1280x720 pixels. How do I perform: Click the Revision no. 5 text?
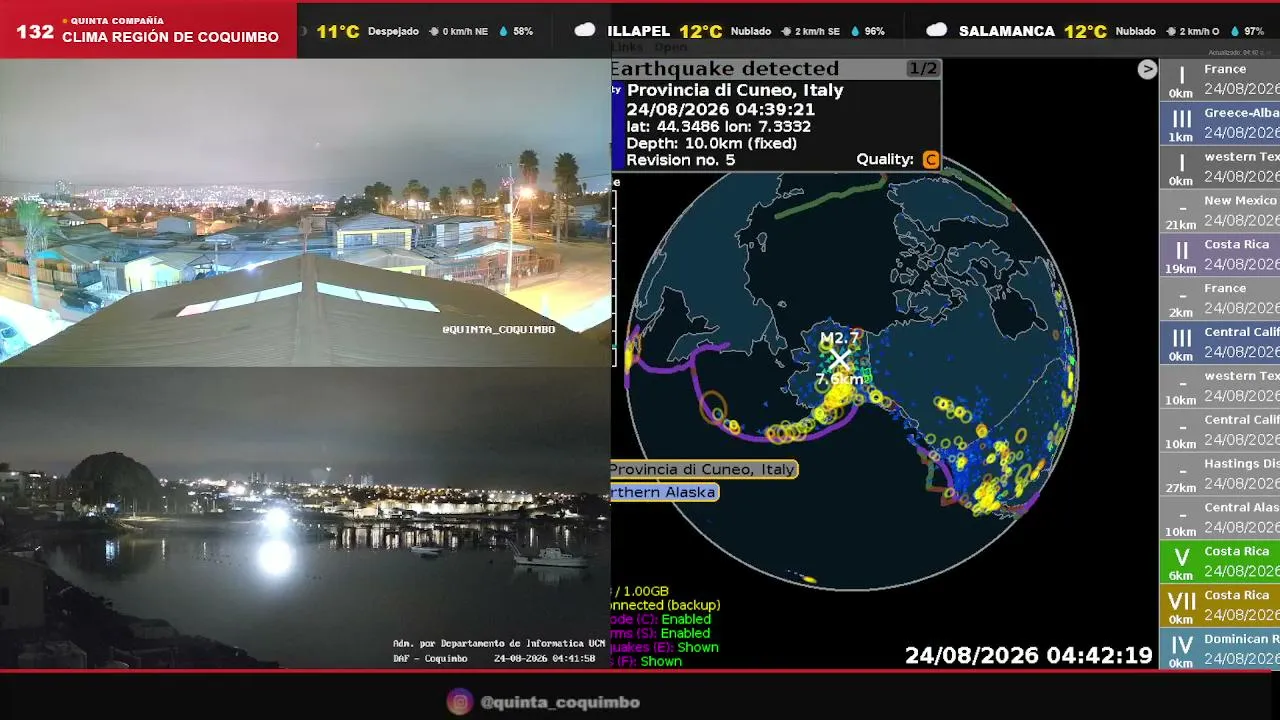680,160
